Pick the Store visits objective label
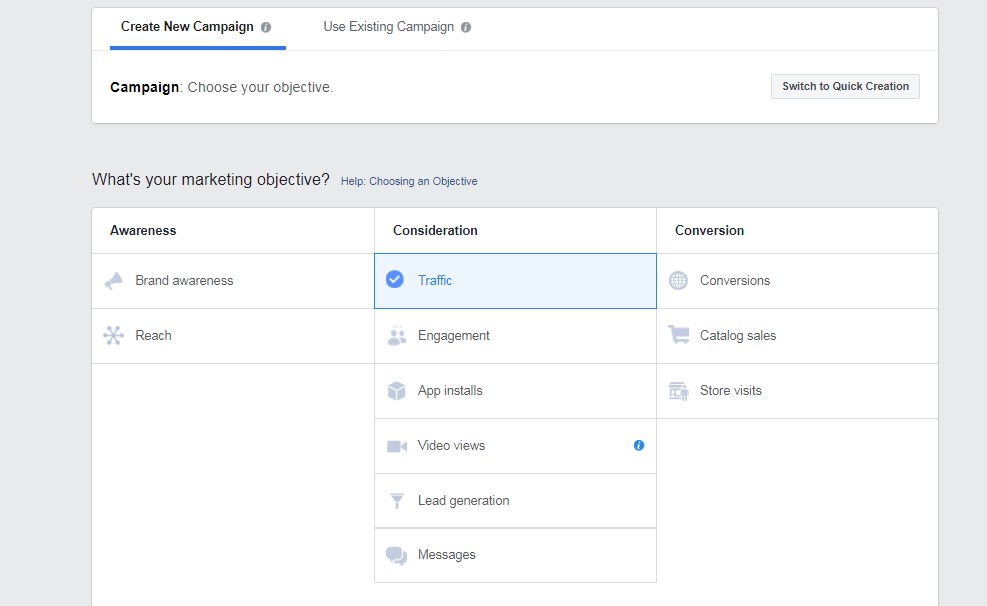Screen dimensions: 987x606 pos(730,391)
